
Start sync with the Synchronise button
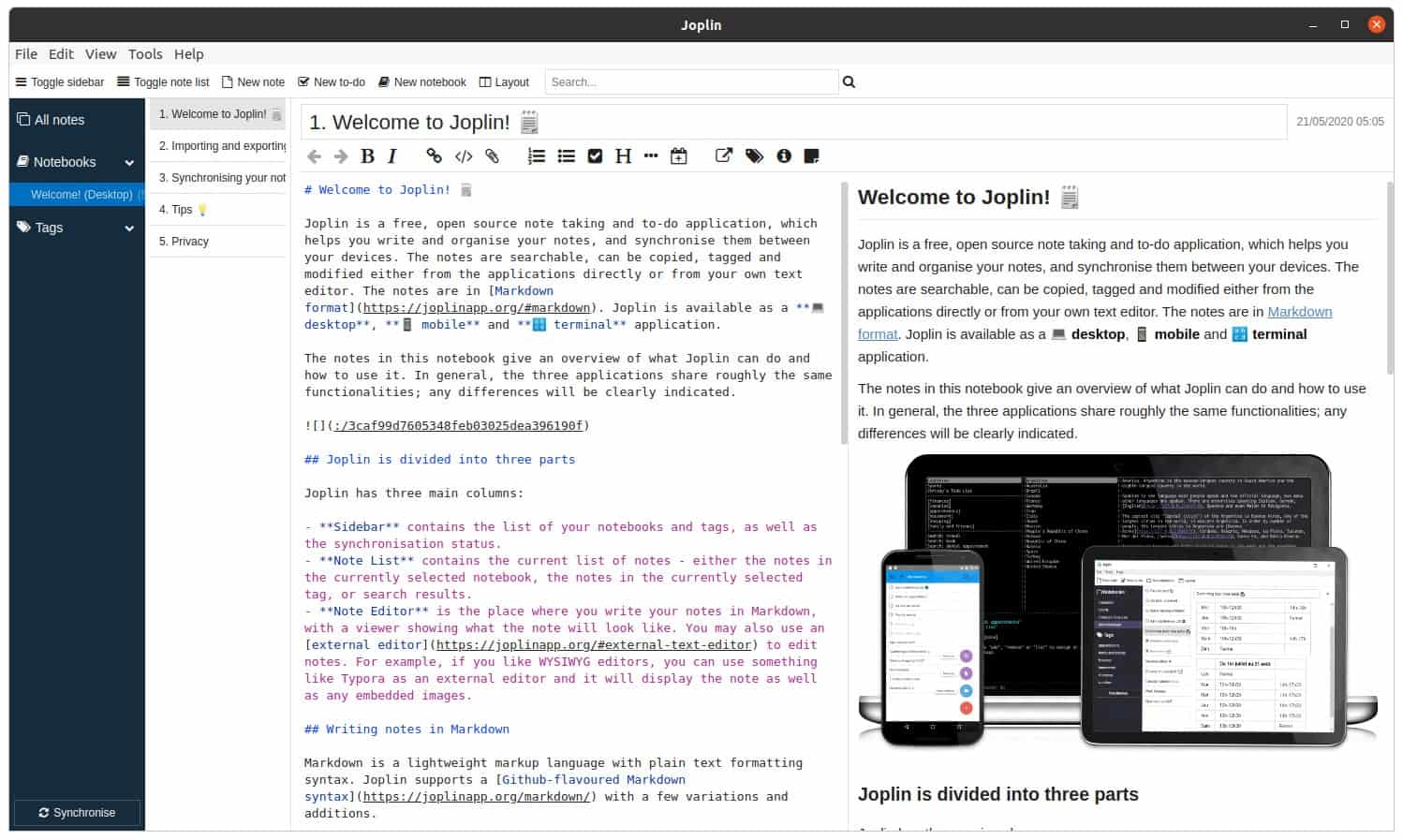point(77,813)
